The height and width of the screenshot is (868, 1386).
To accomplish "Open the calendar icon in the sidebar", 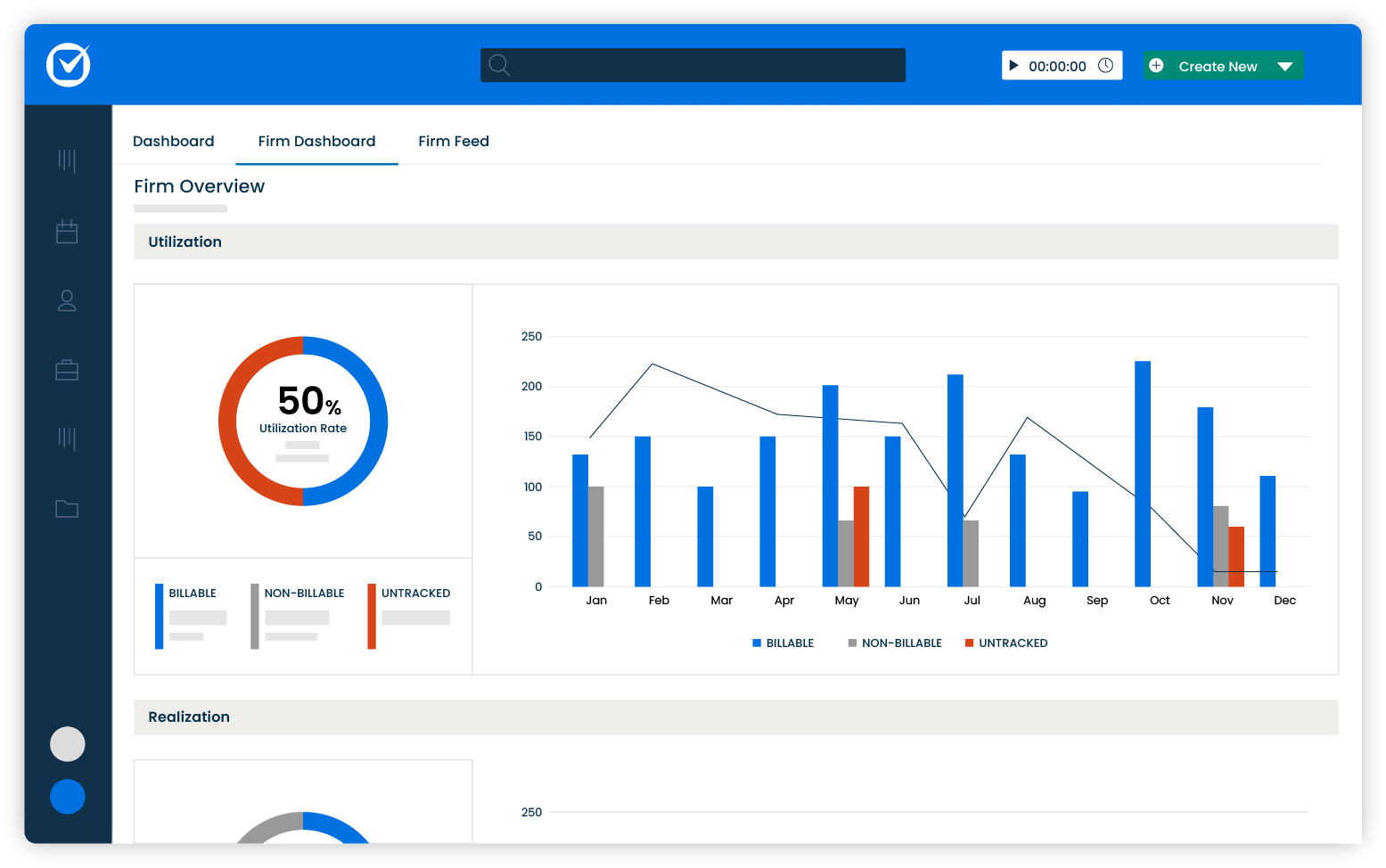I will (x=67, y=231).
